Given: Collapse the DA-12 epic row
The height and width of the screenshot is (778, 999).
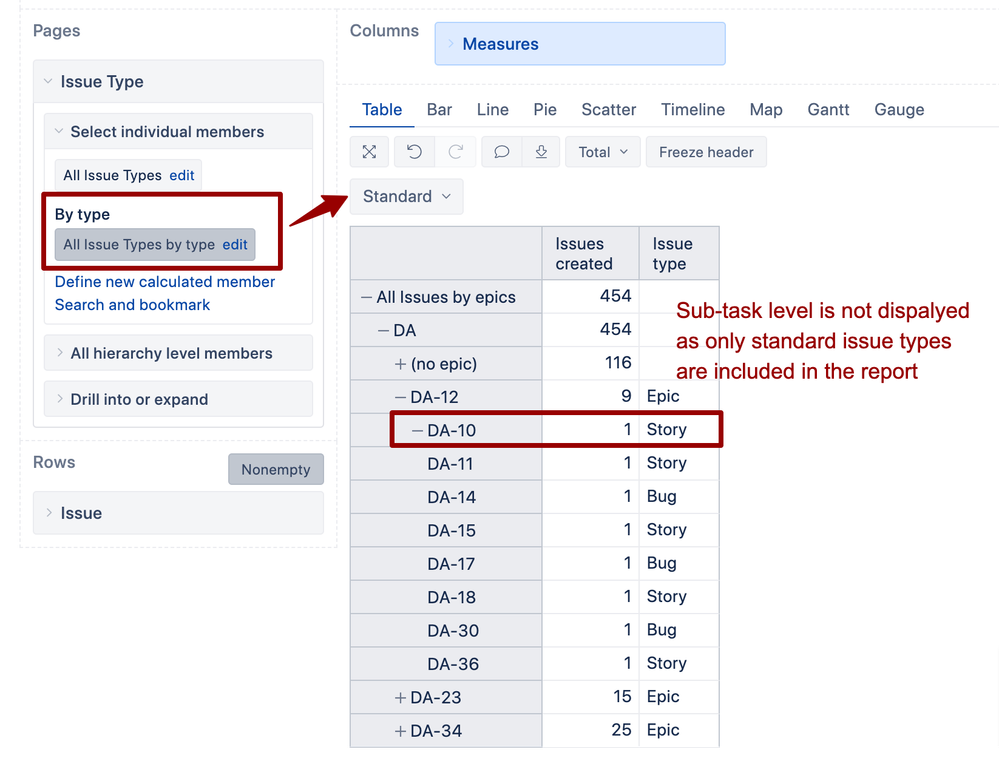Looking at the screenshot, I should [x=400, y=398].
